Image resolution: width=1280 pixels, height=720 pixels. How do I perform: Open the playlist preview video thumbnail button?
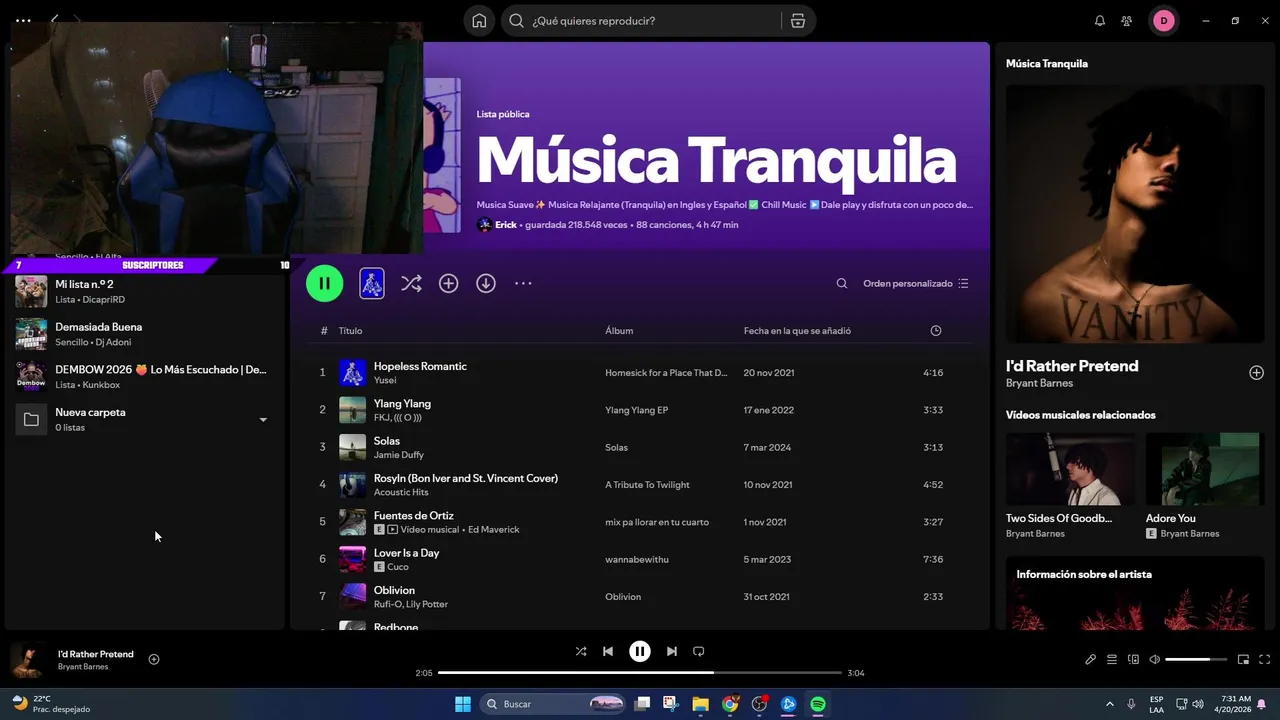tap(372, 283)
